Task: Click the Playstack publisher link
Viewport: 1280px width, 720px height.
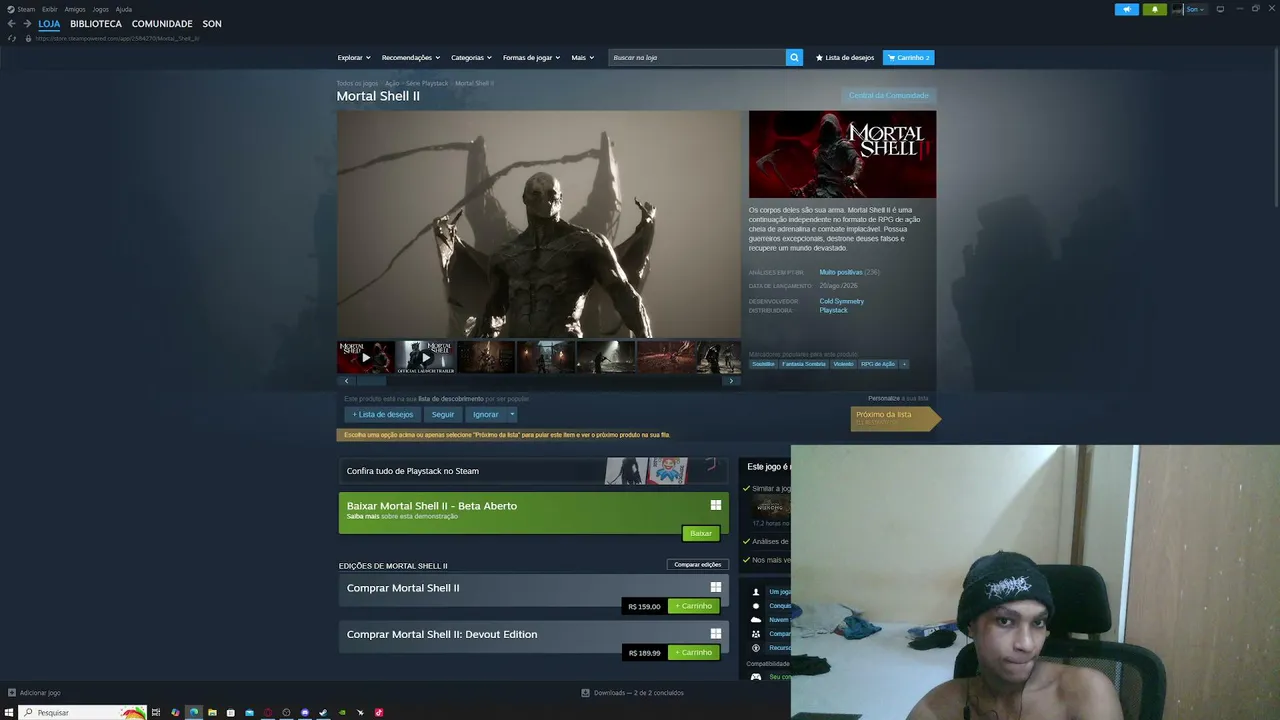Action: (x=834, y=310)
